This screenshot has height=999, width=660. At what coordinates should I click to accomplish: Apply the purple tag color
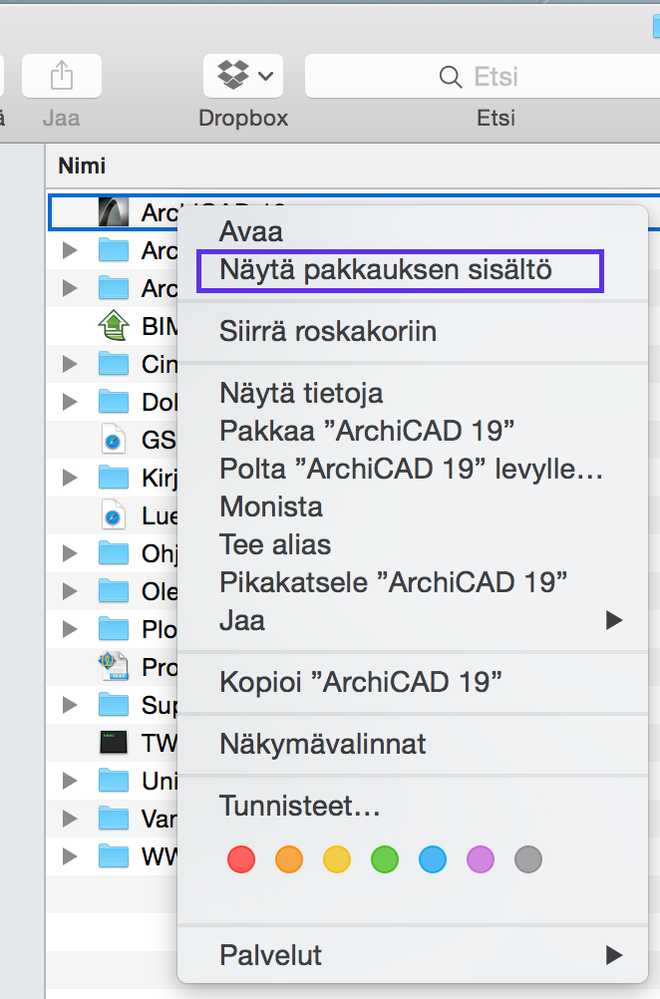click(x=481, y=859)
